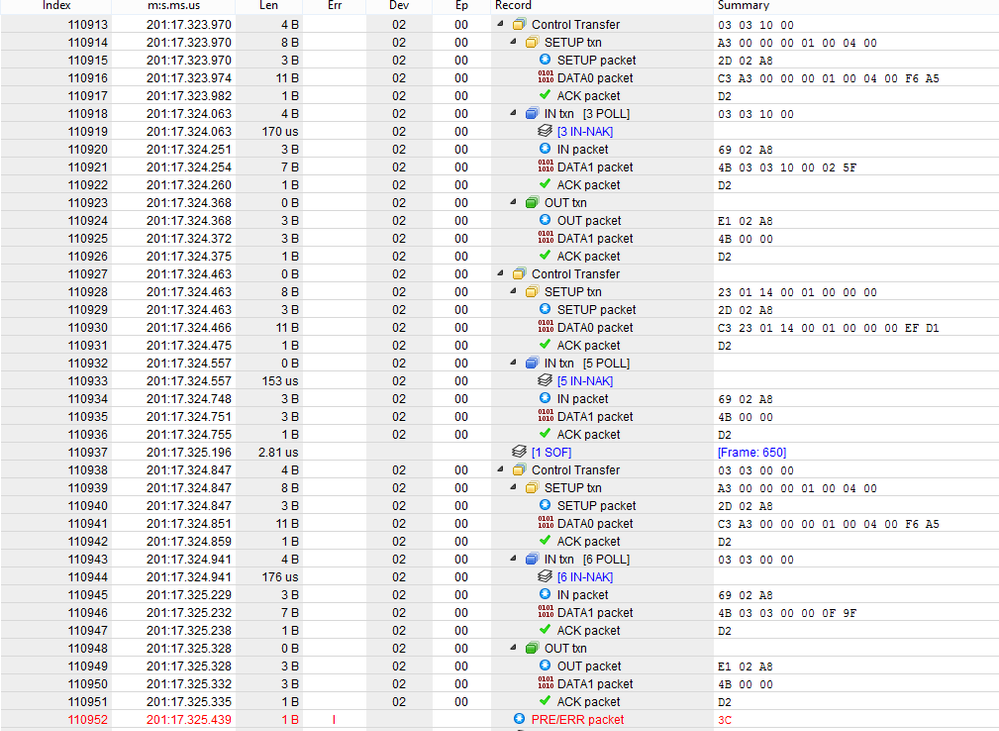This screenshot has width=999, height=731.
Task: Click ACK checkmark icon in row 110926
Action: point(545,256)
